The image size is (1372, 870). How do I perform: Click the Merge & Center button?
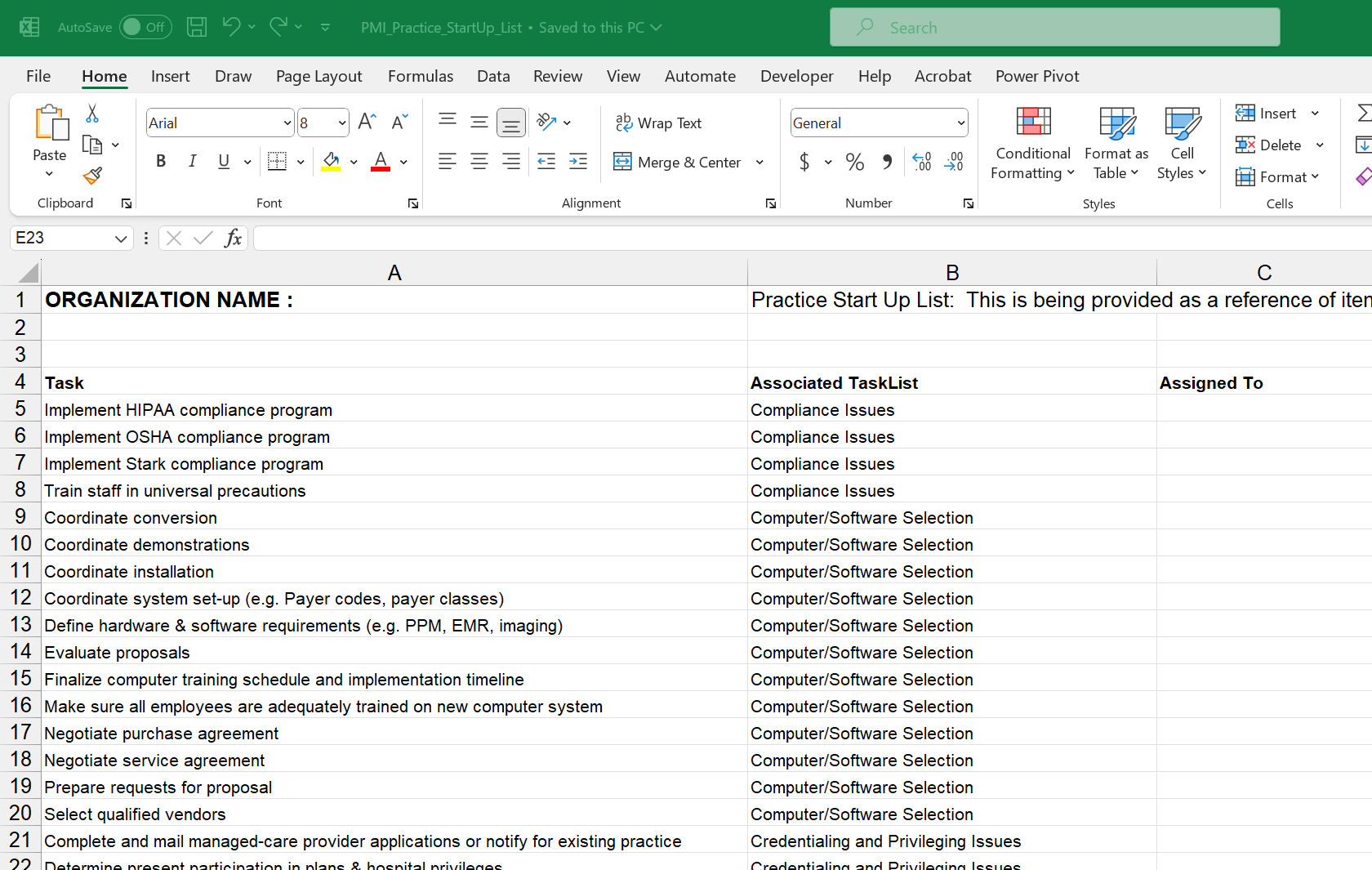pyautogui.click(x=678, y=162)
